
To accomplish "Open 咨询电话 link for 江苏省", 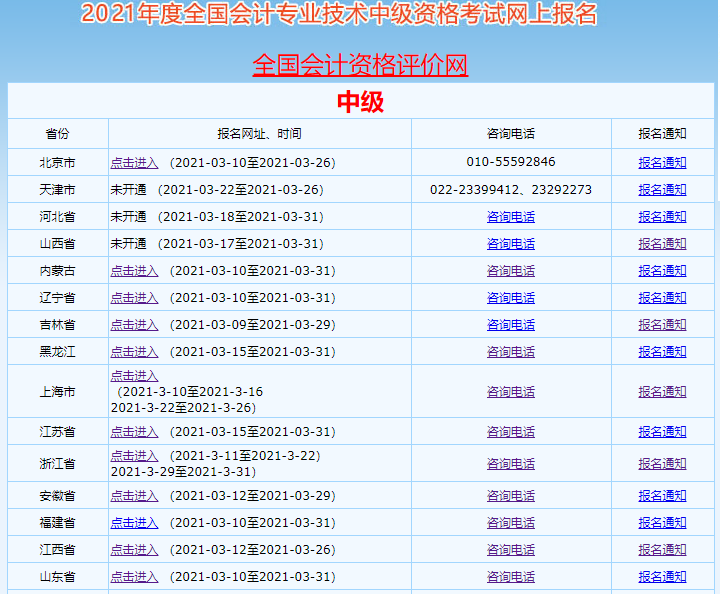I will click(x=511, y=432).
